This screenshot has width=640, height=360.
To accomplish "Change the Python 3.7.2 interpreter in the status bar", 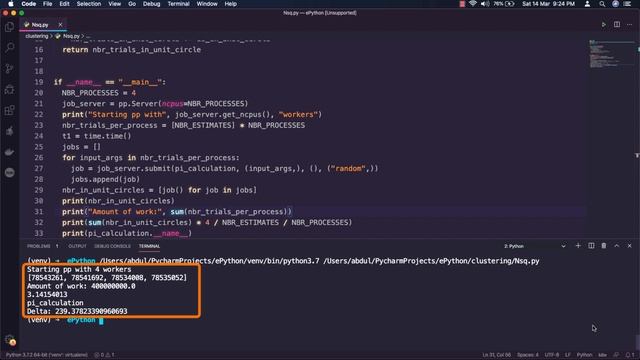I will pyautogui.click(x=47, y=355).
